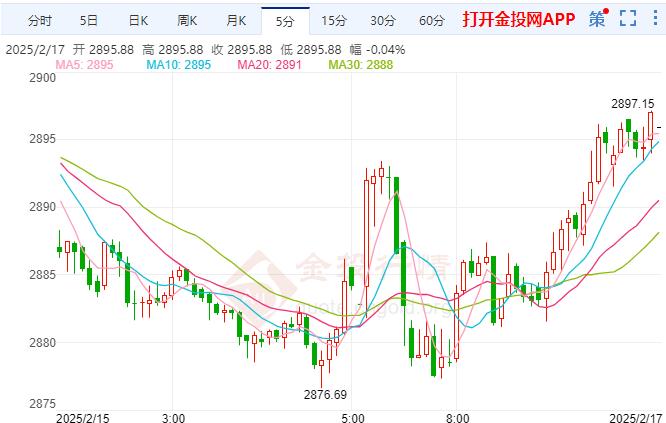Click the 2897.15 high price label
This screenshot has height=423, width=666.
pos(633,104)
